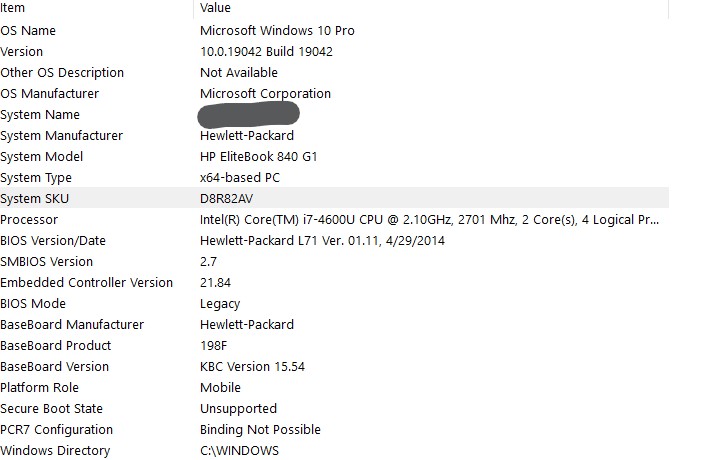The image size is (707, 460).
Task: Select the PCR7 Configuration row
Action: 334,429
